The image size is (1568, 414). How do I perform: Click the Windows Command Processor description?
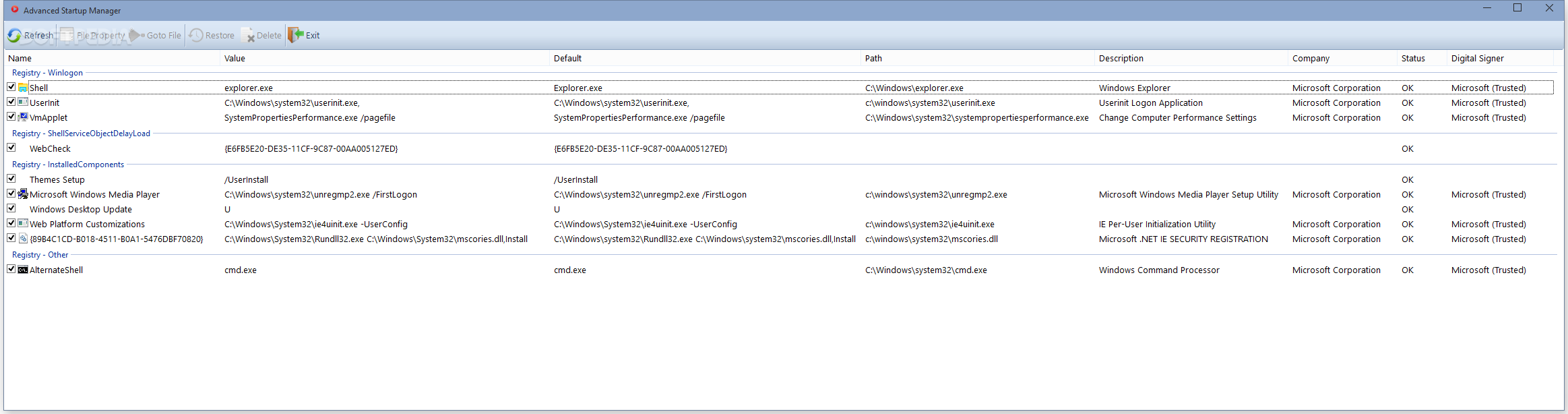[1159, 270]
